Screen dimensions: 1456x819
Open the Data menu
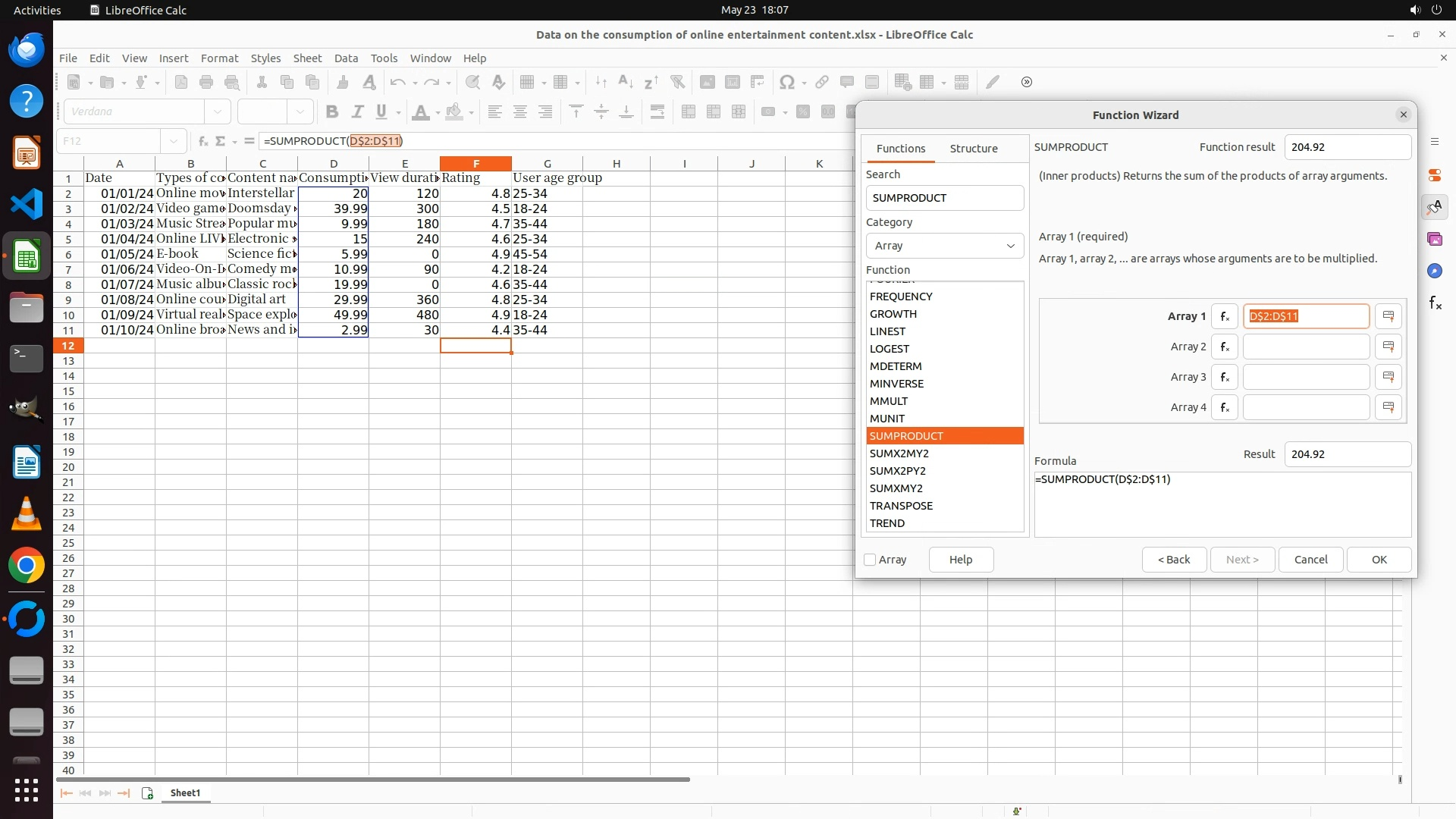point(346,58)
